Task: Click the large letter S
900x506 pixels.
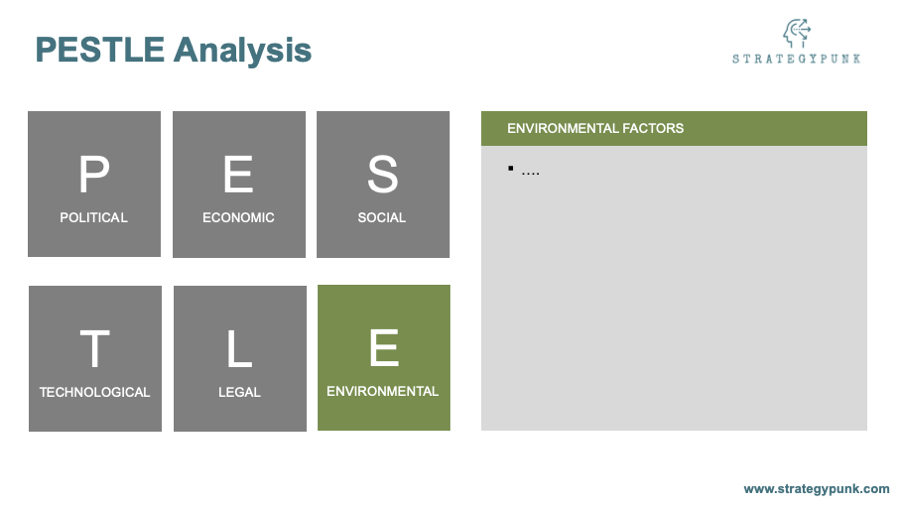Action: (x=383, y=174)
